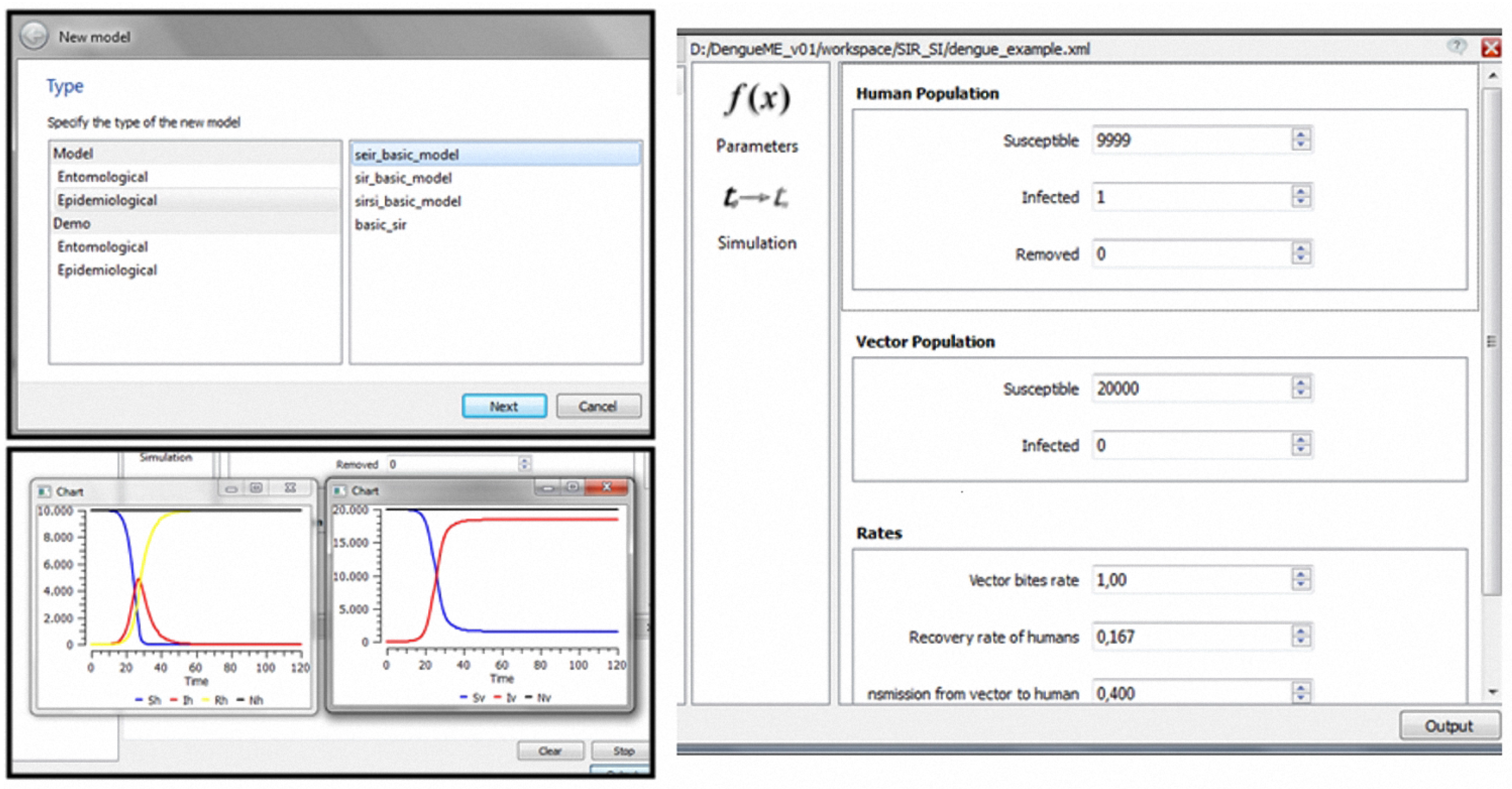The height and width of the screenshot is (789, 1512).
Task: Close the dengue_example.xml window
Action: (1492, 48)
